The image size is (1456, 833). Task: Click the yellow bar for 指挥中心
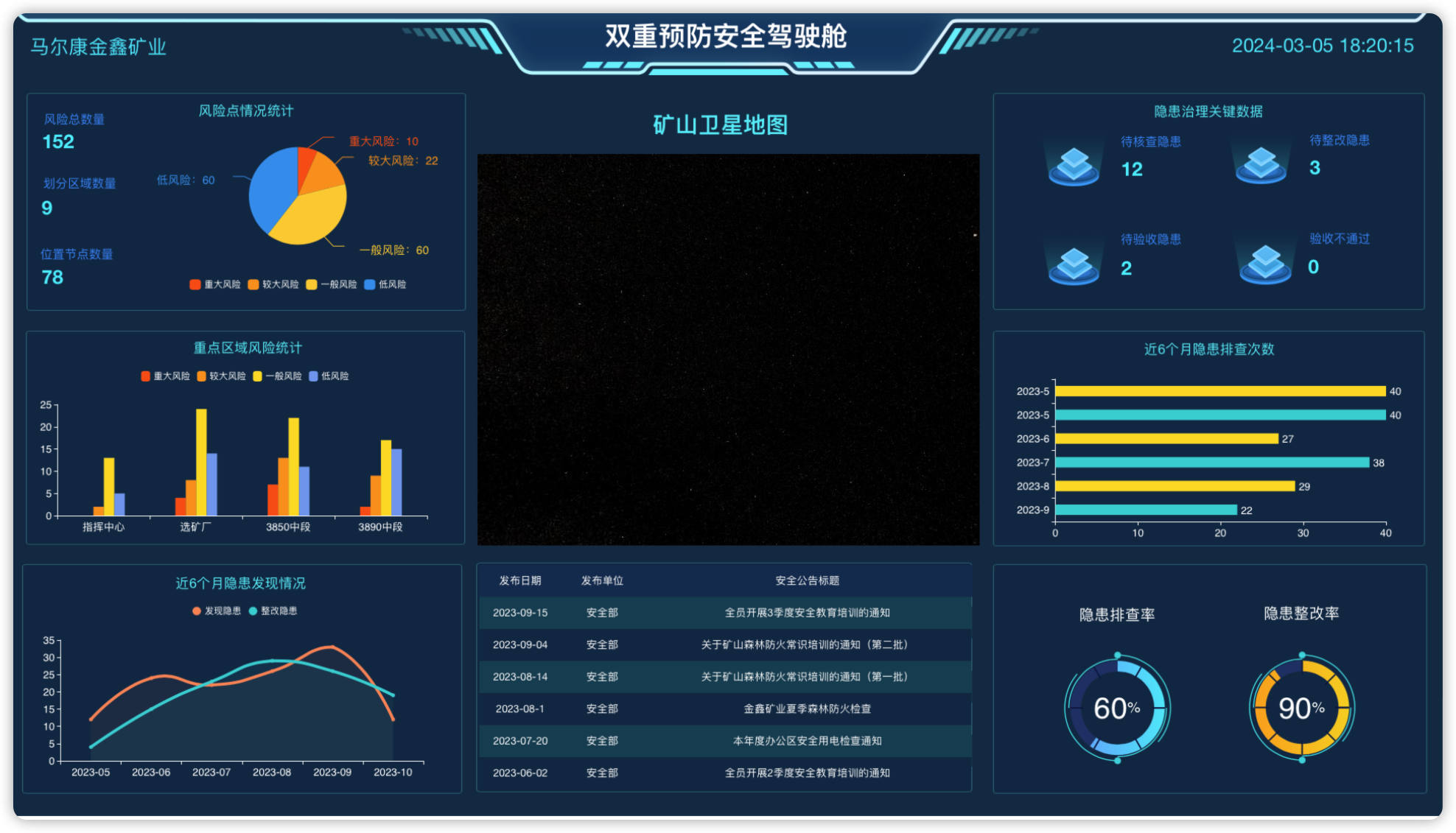[x=109, y=487]
